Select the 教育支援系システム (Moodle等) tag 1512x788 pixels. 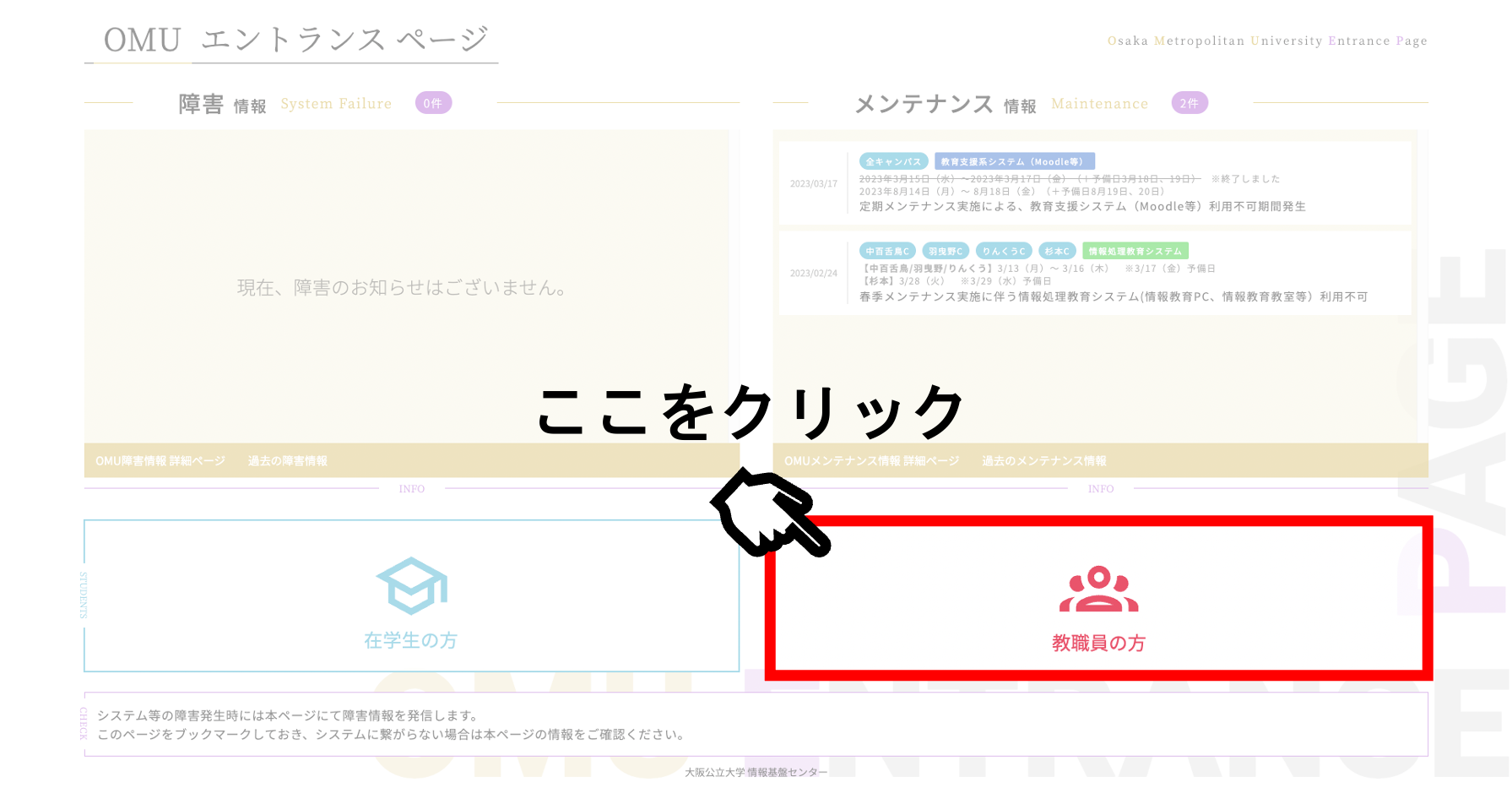pos(1015,161)
